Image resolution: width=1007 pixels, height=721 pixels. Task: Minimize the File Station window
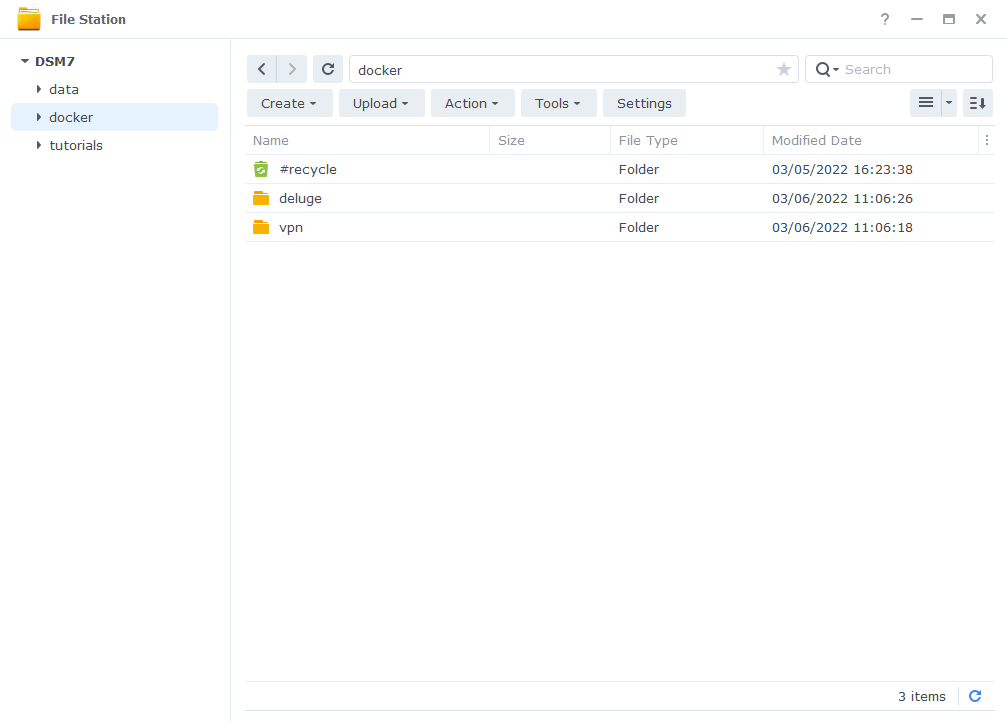916,19
